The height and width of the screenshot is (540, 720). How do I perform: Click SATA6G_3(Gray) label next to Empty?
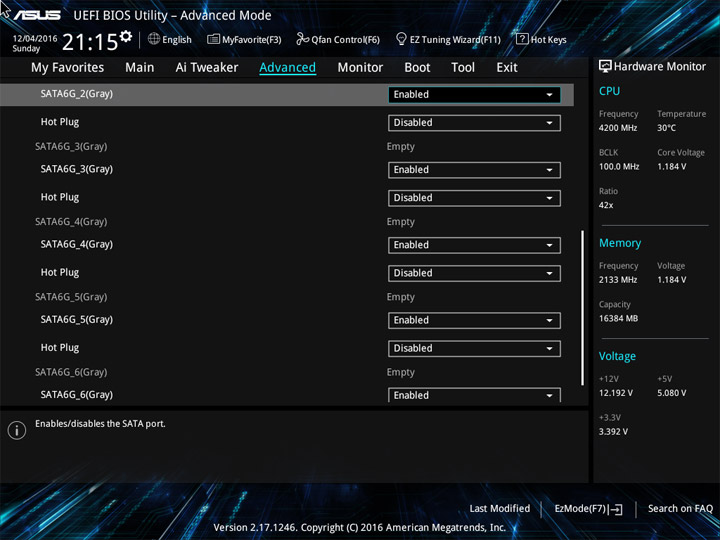pyautogui.click(x=71, y=147)
